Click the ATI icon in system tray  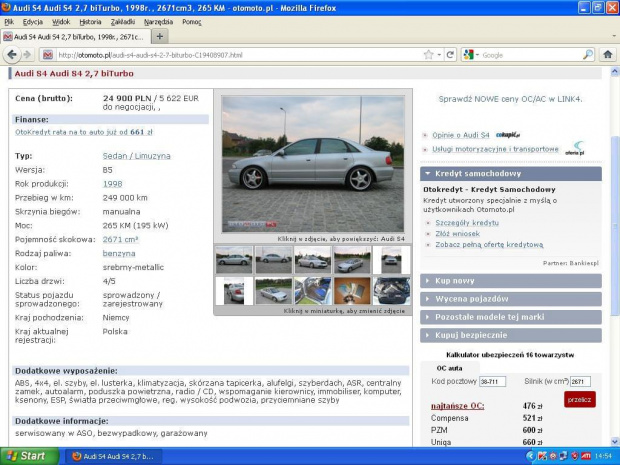pos(586,456)
